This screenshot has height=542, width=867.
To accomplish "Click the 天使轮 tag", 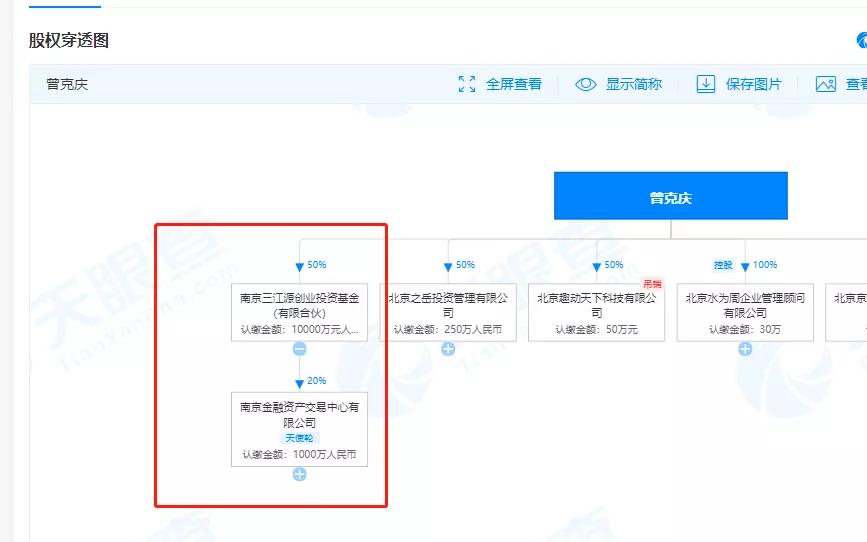I will [x=299, y=438].
